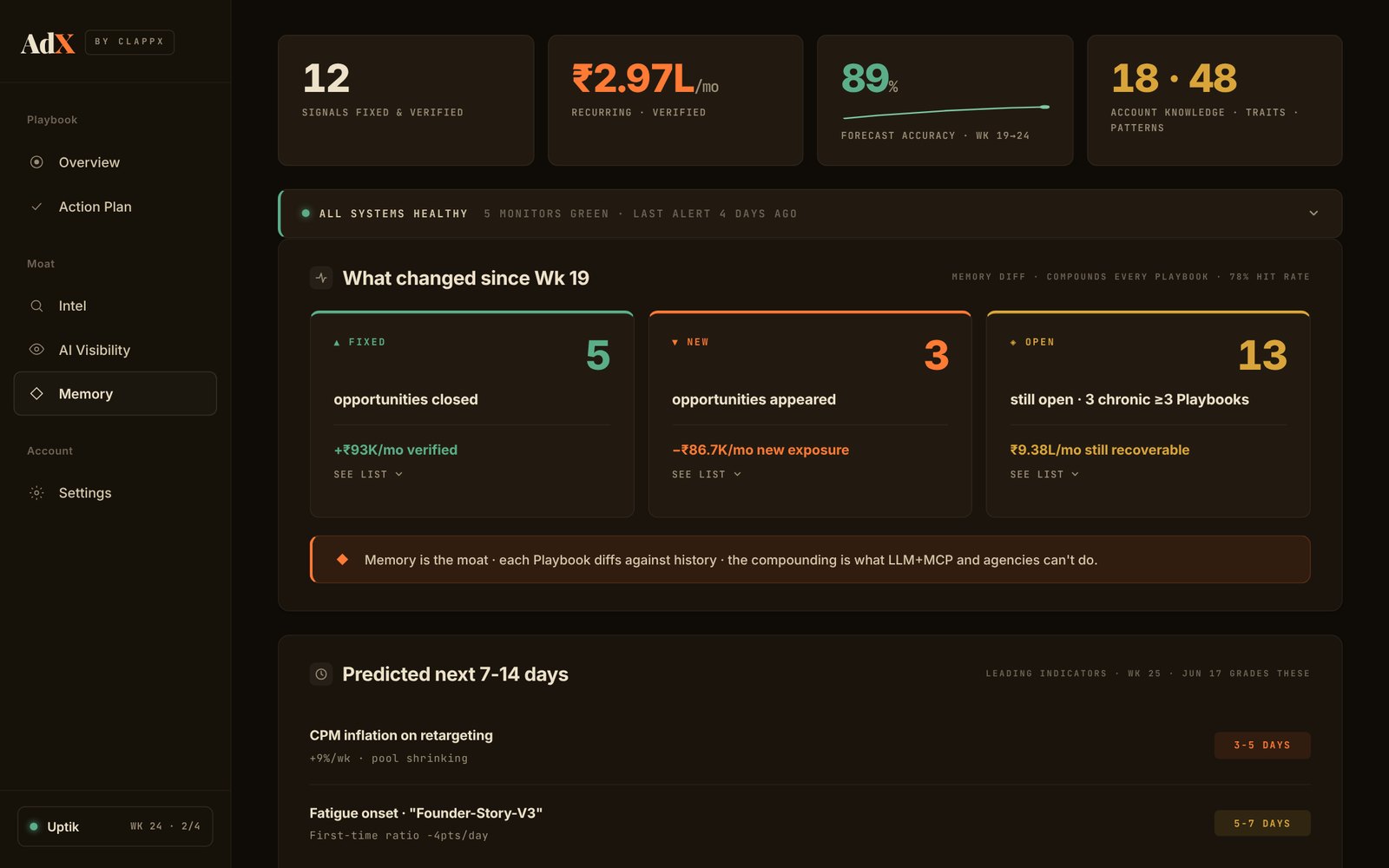Switch to AI Visibility

pos(115,350)
